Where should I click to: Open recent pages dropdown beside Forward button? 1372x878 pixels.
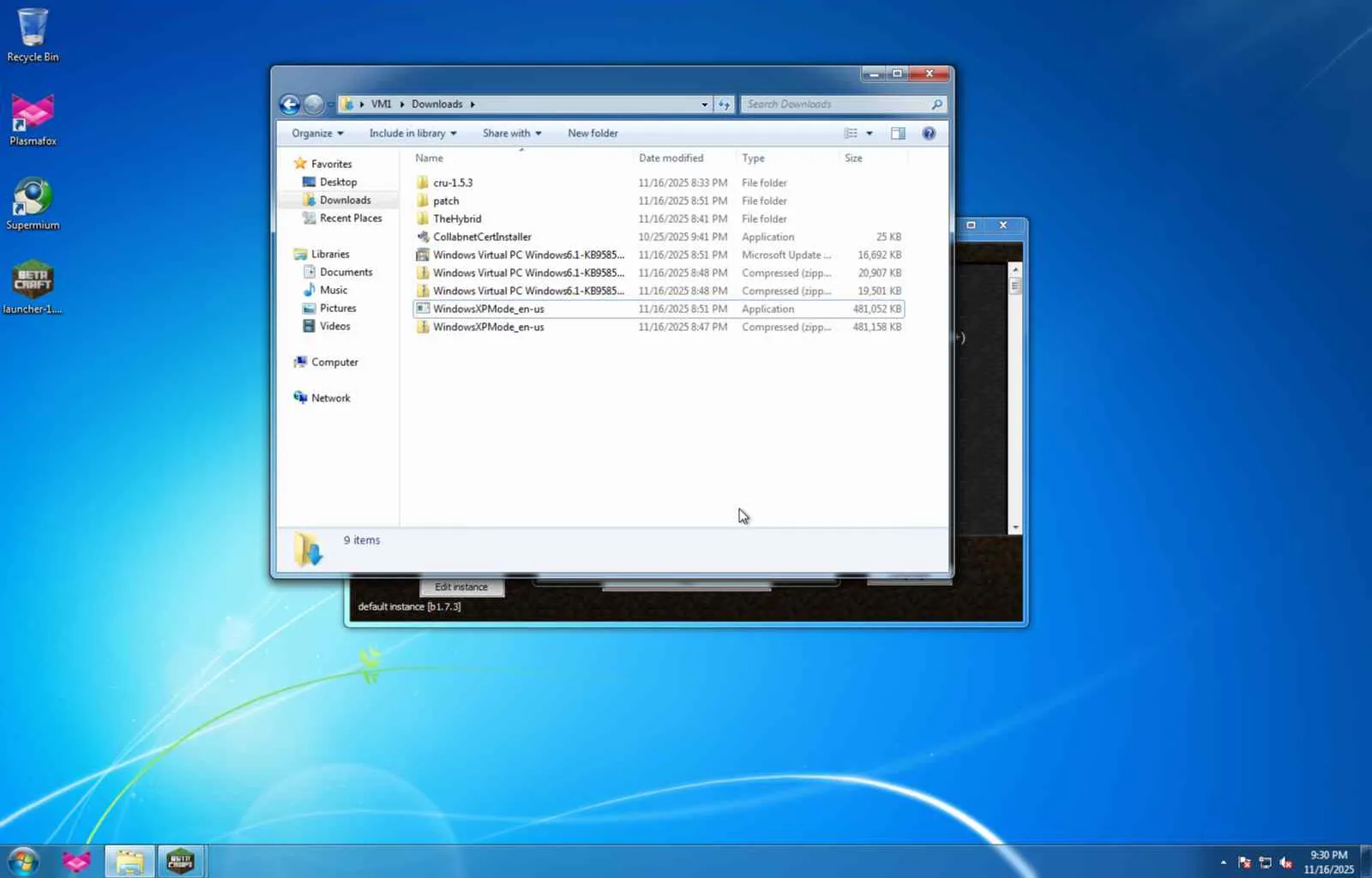pyautogui.click(x=331, y=105)
